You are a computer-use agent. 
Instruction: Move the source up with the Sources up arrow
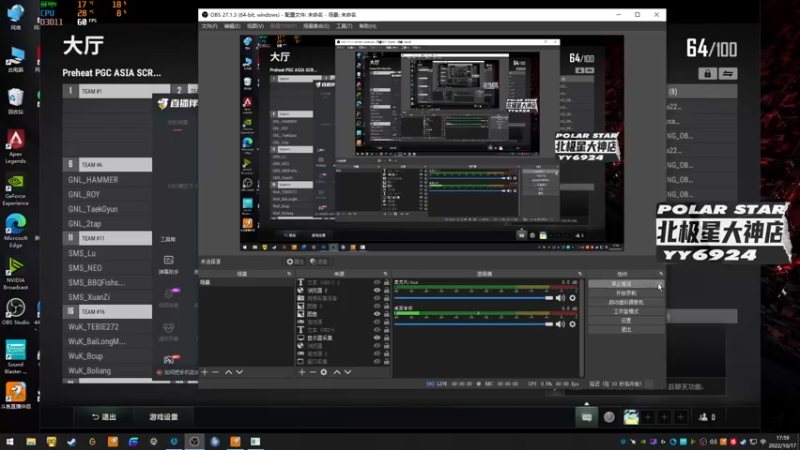click(x=337, y=372)
